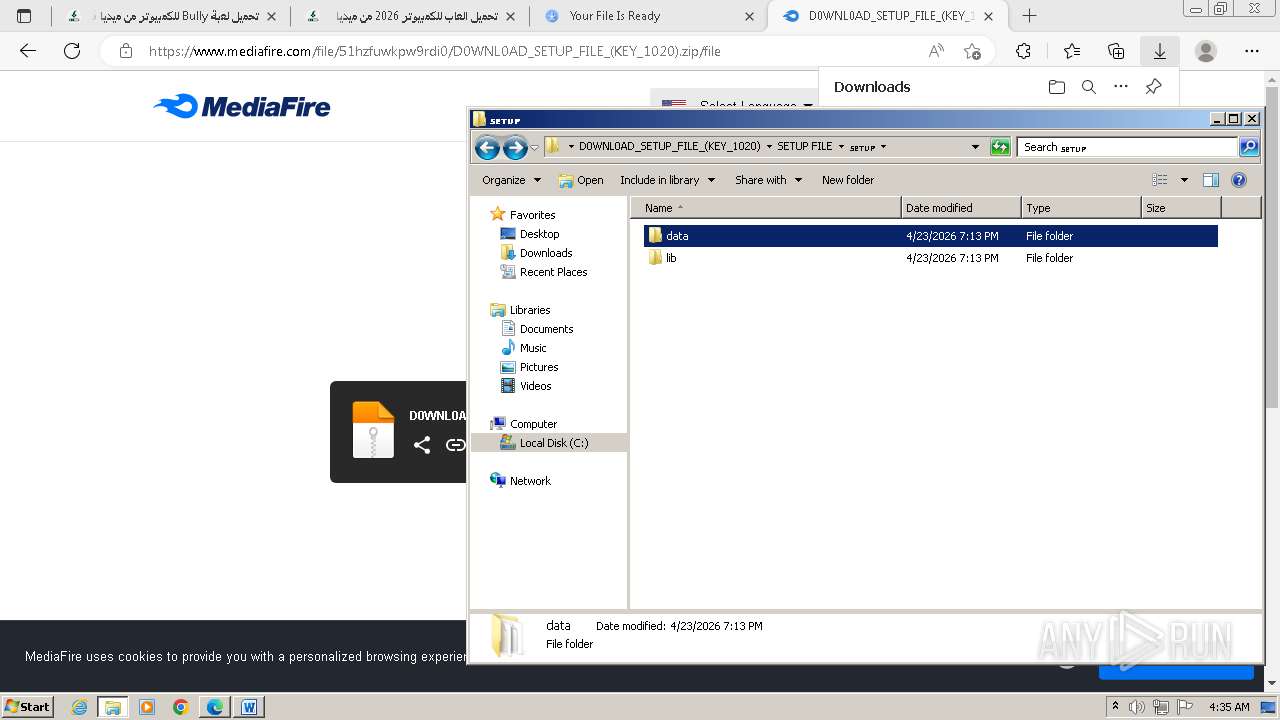Click the Edge address bar URL
Screen dimensions: 1280x720
tap(434, 51)
